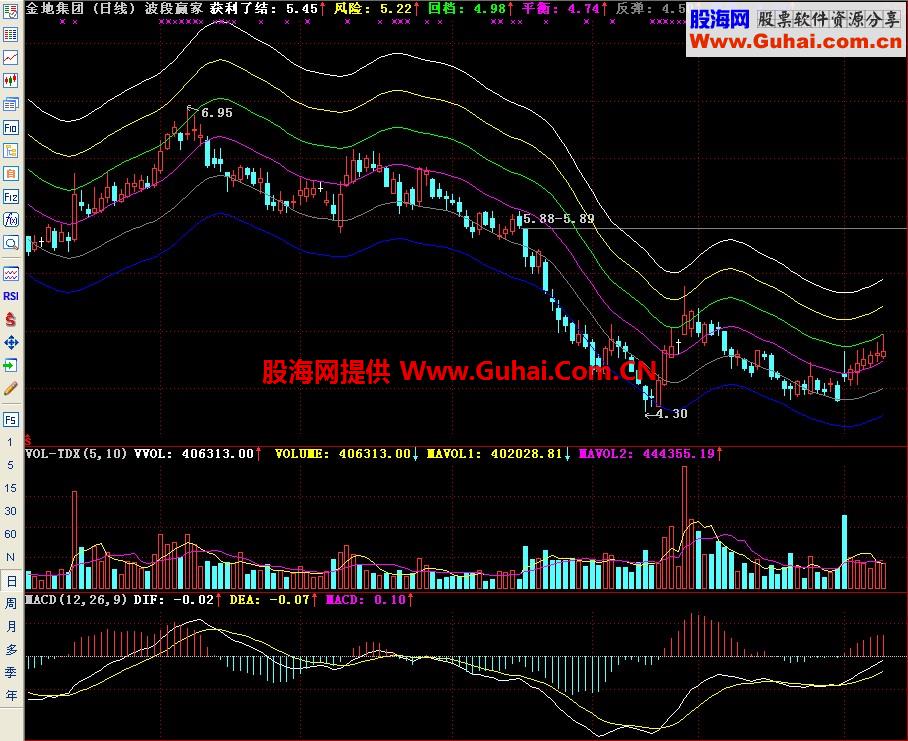Click the F10 company info icon
This screenshot has height=741, width=908.
(x=10, y=127)
